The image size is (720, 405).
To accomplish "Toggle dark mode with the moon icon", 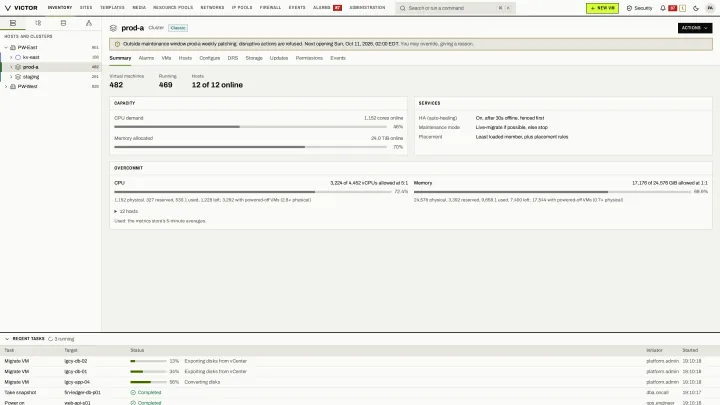I will pos(696,8).
